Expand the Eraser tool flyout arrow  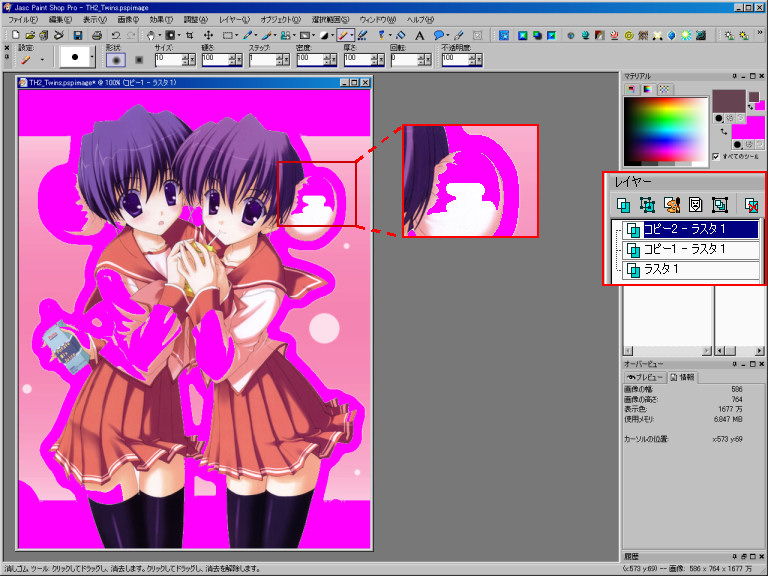(x=351, y=35)
